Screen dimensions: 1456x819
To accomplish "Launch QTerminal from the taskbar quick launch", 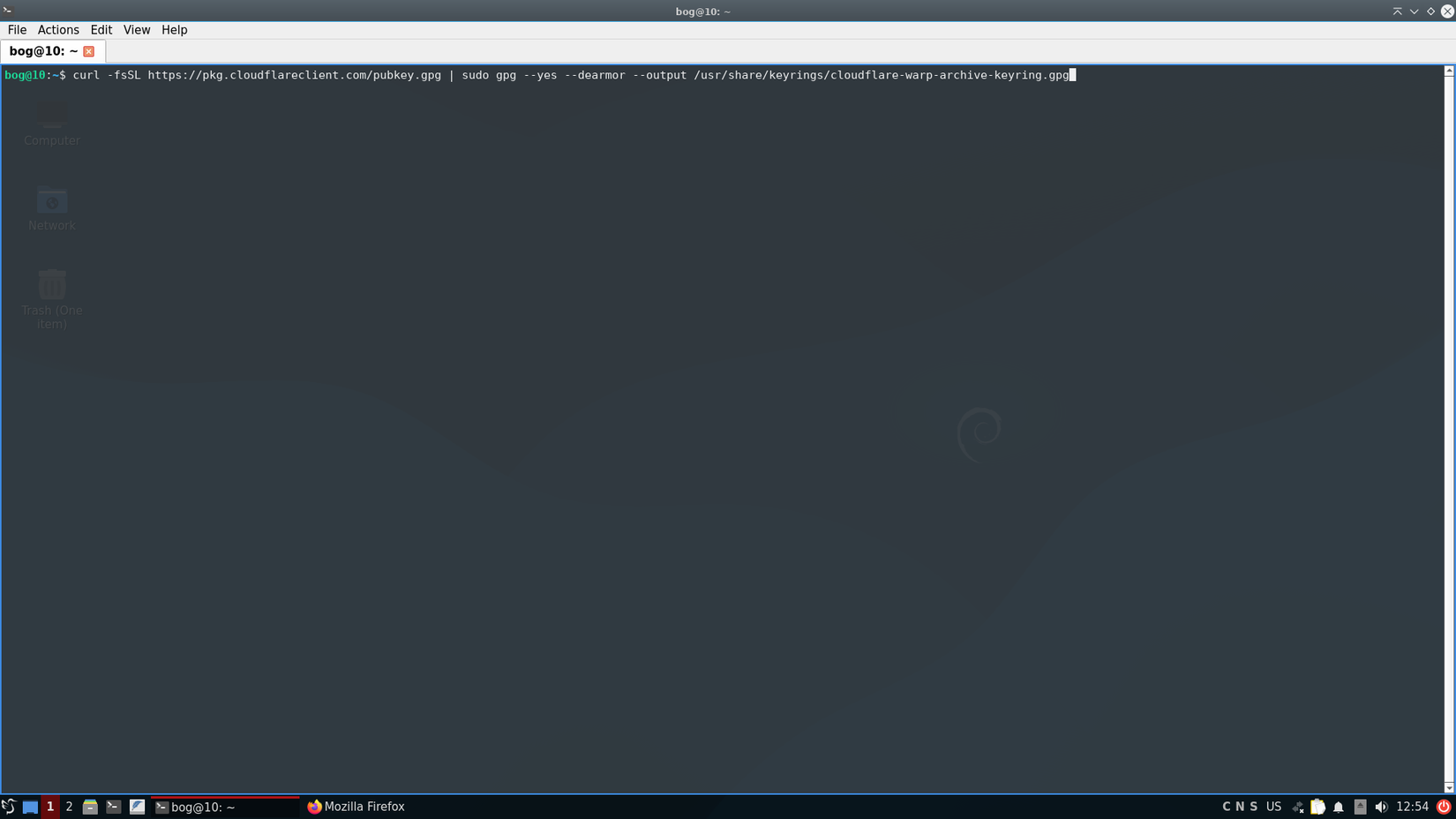I will point(113,806).
